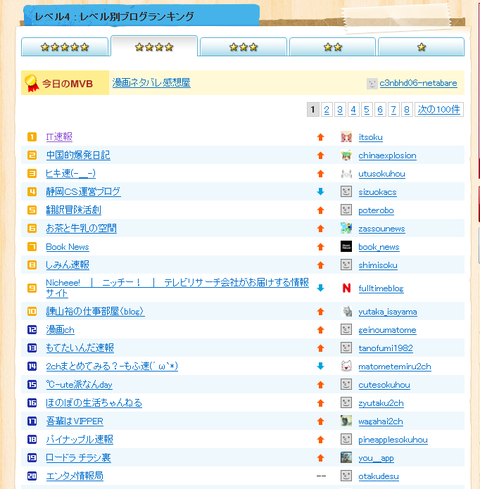Click 次の100件 next page link
Viewport: 480px width, 489px height.
coord(439,110)
